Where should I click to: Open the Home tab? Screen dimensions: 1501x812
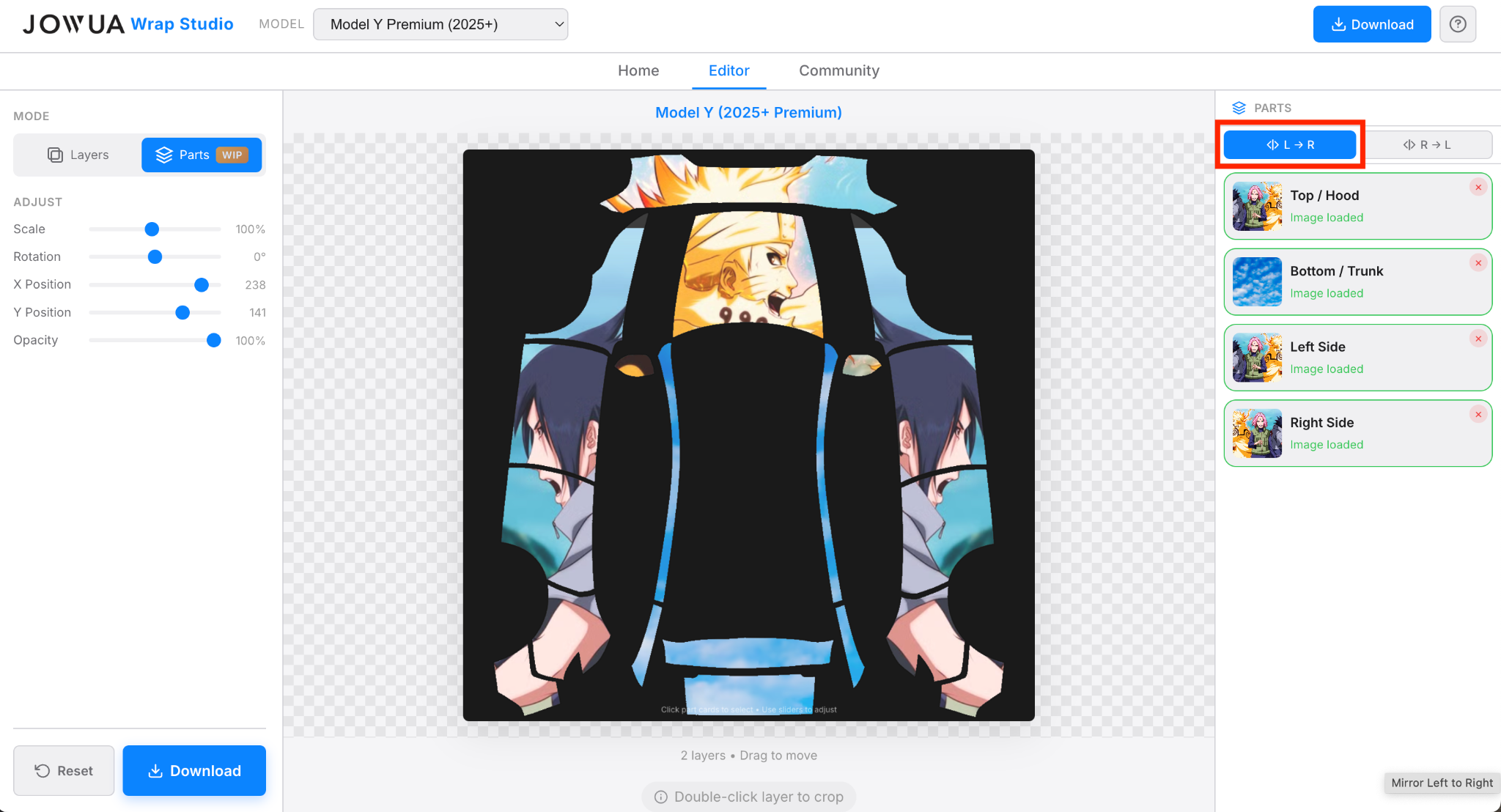(x=638, y=71)
